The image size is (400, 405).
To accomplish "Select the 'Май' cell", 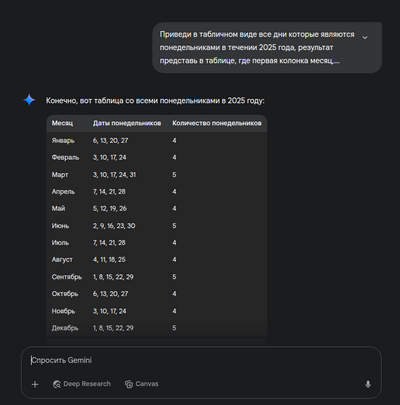I will tap(58, 209).
